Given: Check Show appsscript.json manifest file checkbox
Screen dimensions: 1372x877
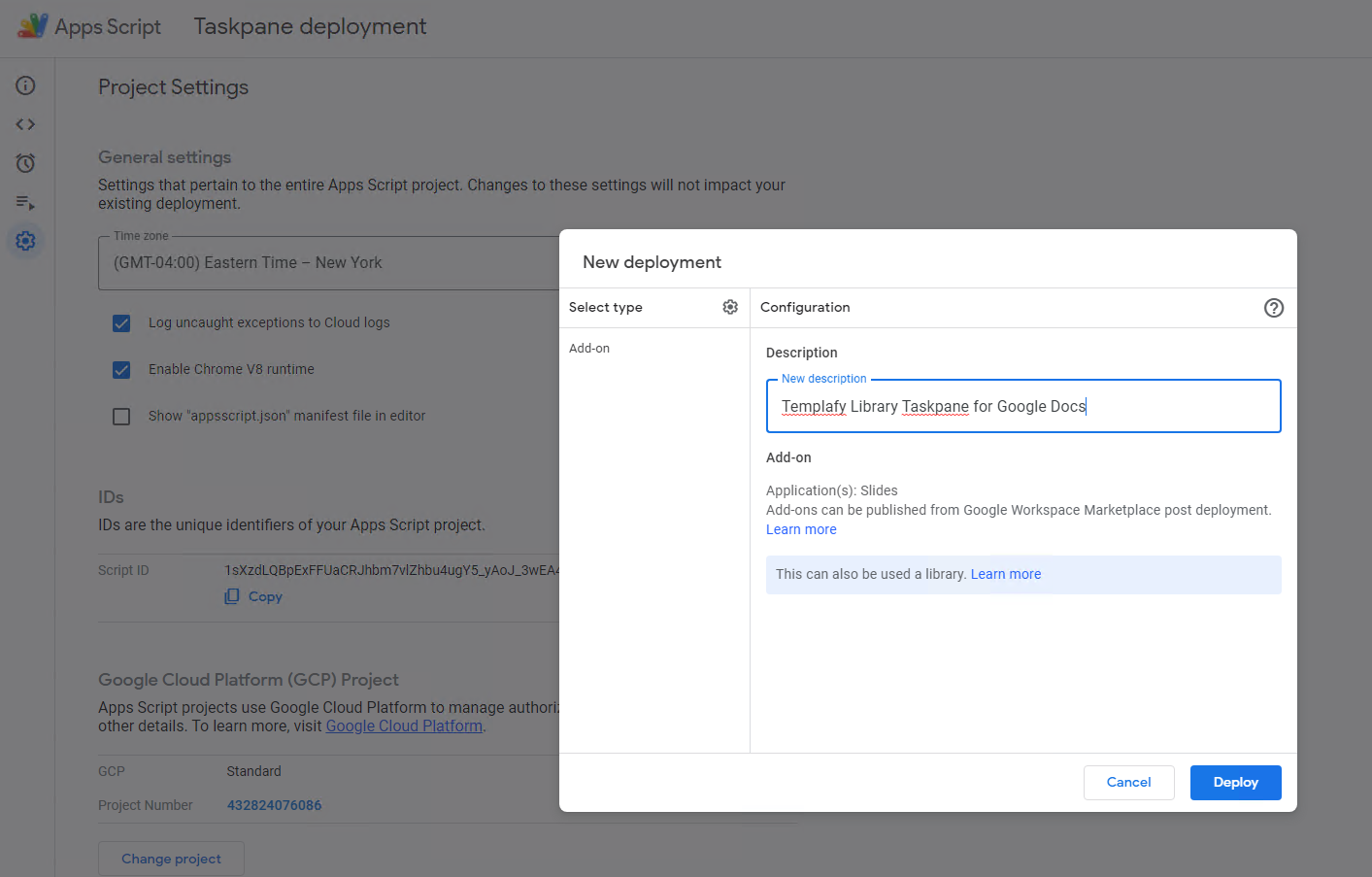Looking at the screenshot, I should 121,417.
